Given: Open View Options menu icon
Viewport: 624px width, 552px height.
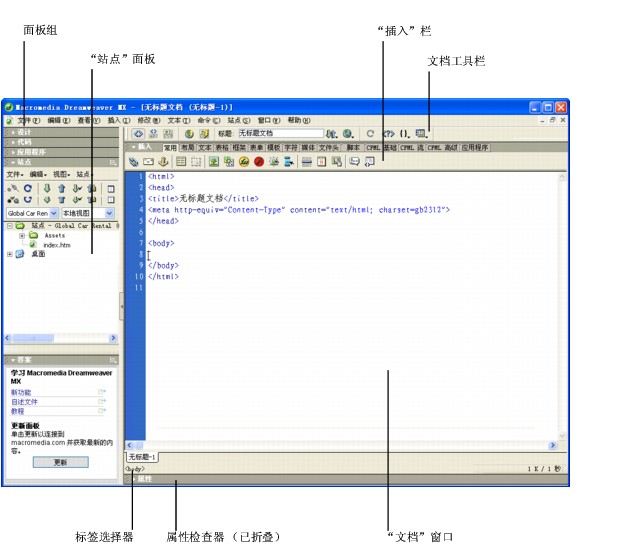Looking at the screenshot, I should click(421, 134).
